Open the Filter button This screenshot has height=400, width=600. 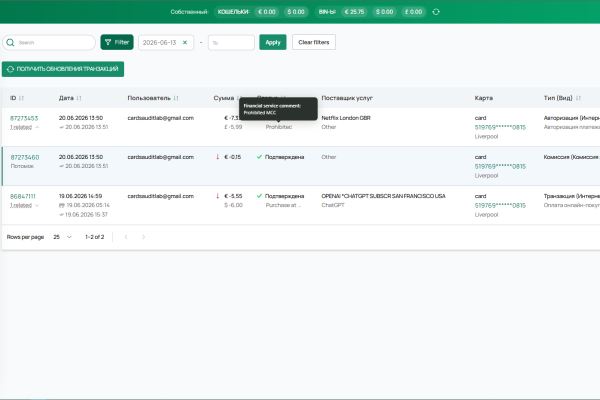117,42
